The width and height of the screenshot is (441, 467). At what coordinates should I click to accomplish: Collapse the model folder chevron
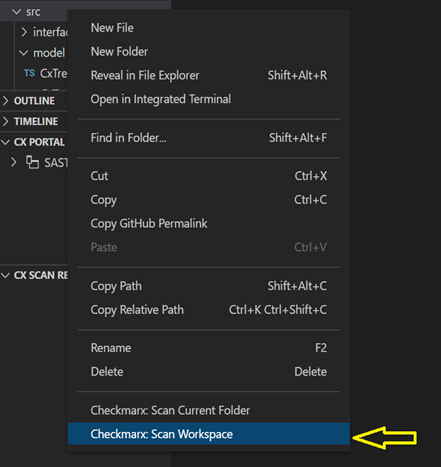[23, 53]
